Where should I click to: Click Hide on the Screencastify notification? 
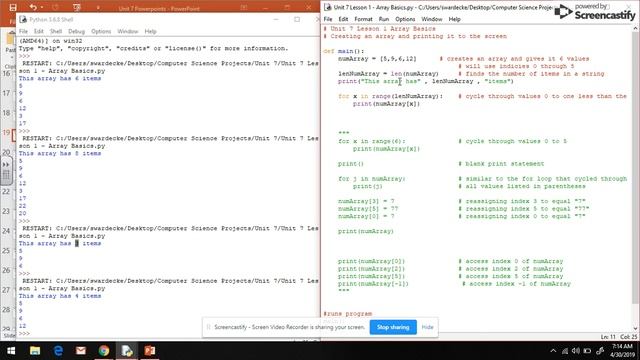427,327
